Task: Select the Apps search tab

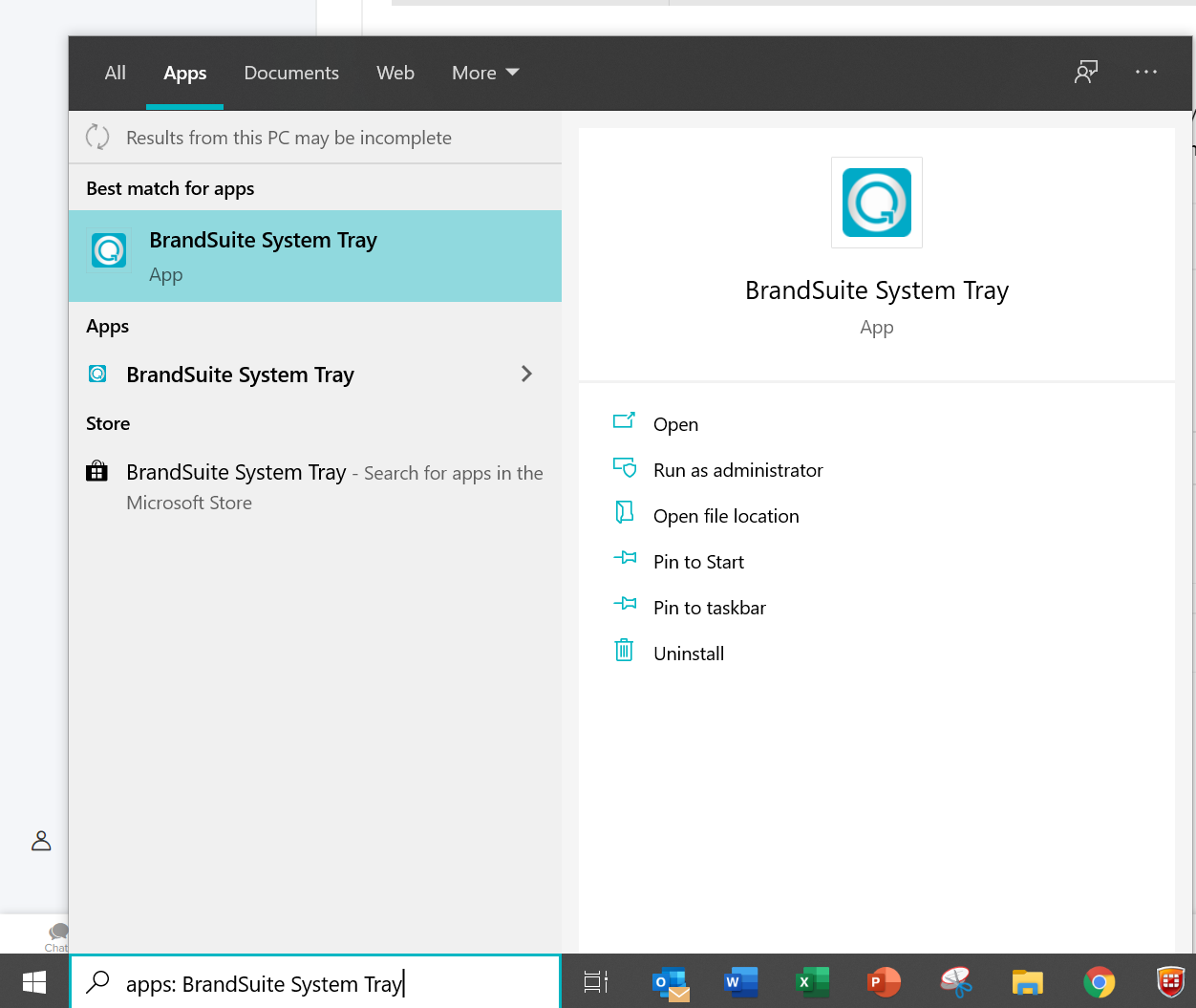Action: tap(184, 73)
